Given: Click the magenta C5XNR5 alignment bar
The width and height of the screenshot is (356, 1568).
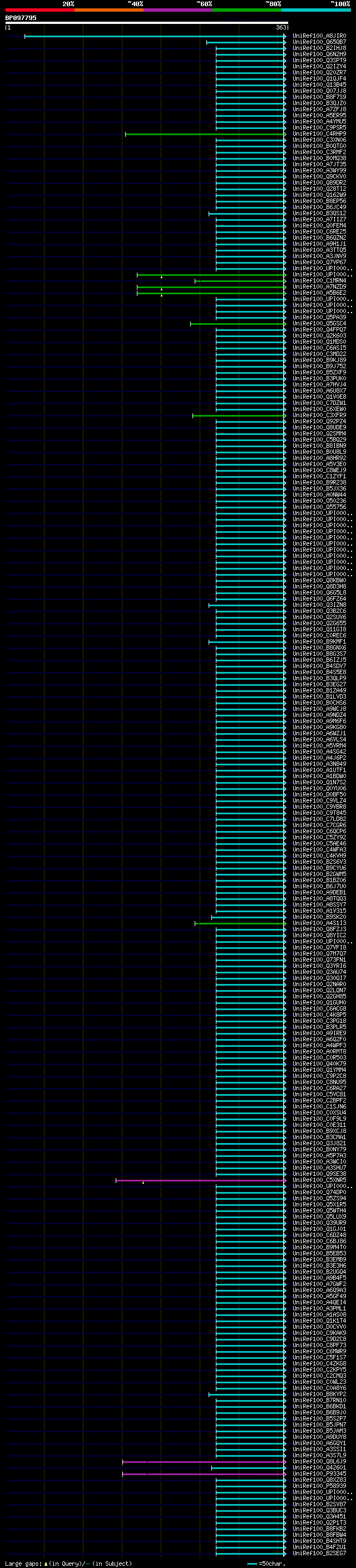Looking at the screenshot, I should [201, 1180].
